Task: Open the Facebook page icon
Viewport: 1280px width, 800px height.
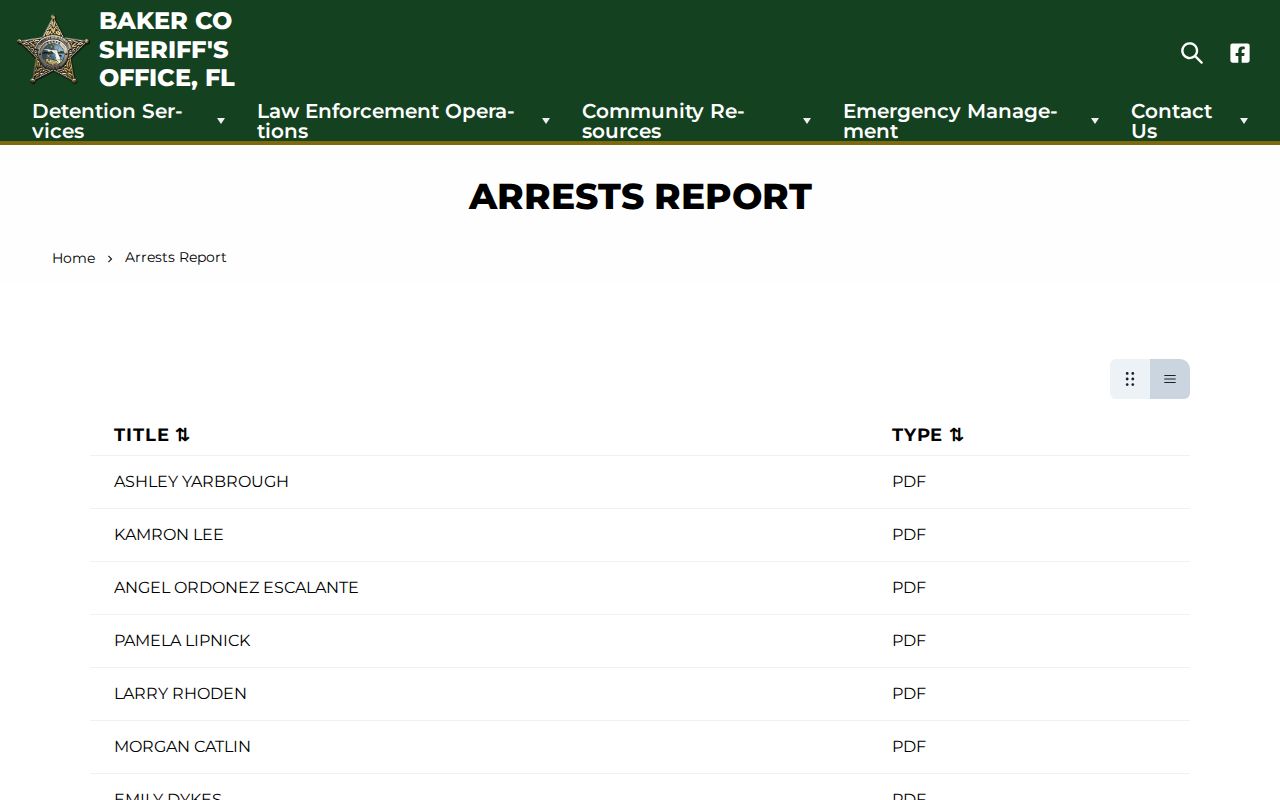Action: point(1240,53)
